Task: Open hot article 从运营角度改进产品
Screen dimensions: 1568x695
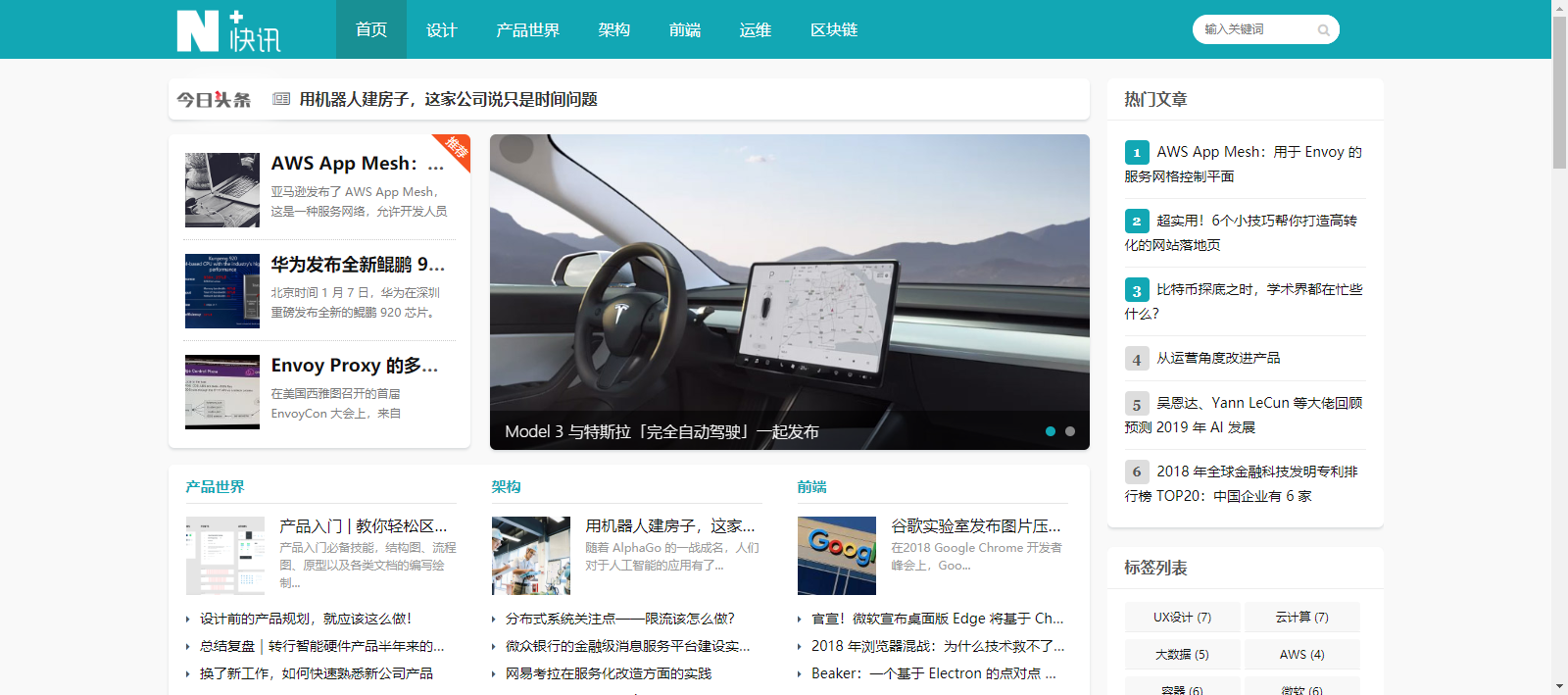Action: click(x=1218, y=359)
